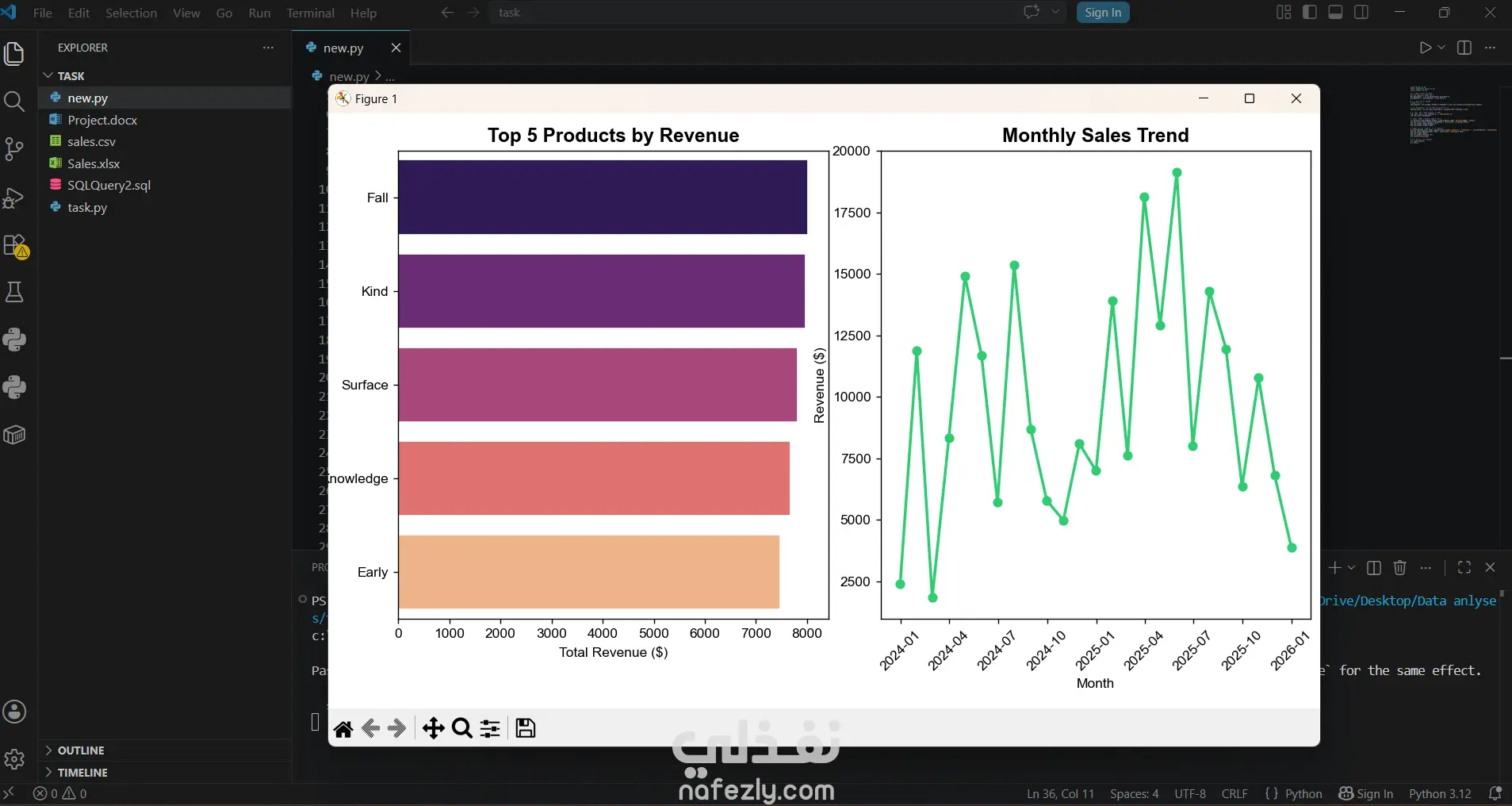
Task: Activate the Zoom to rectangle magnifier tool
Action: pyautogui.click(x=461, y=728)
